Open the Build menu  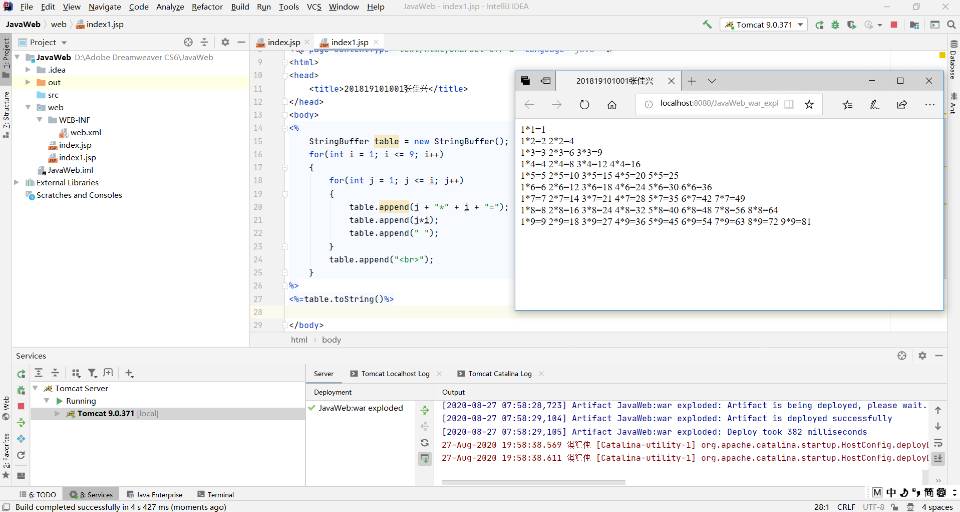239,7
